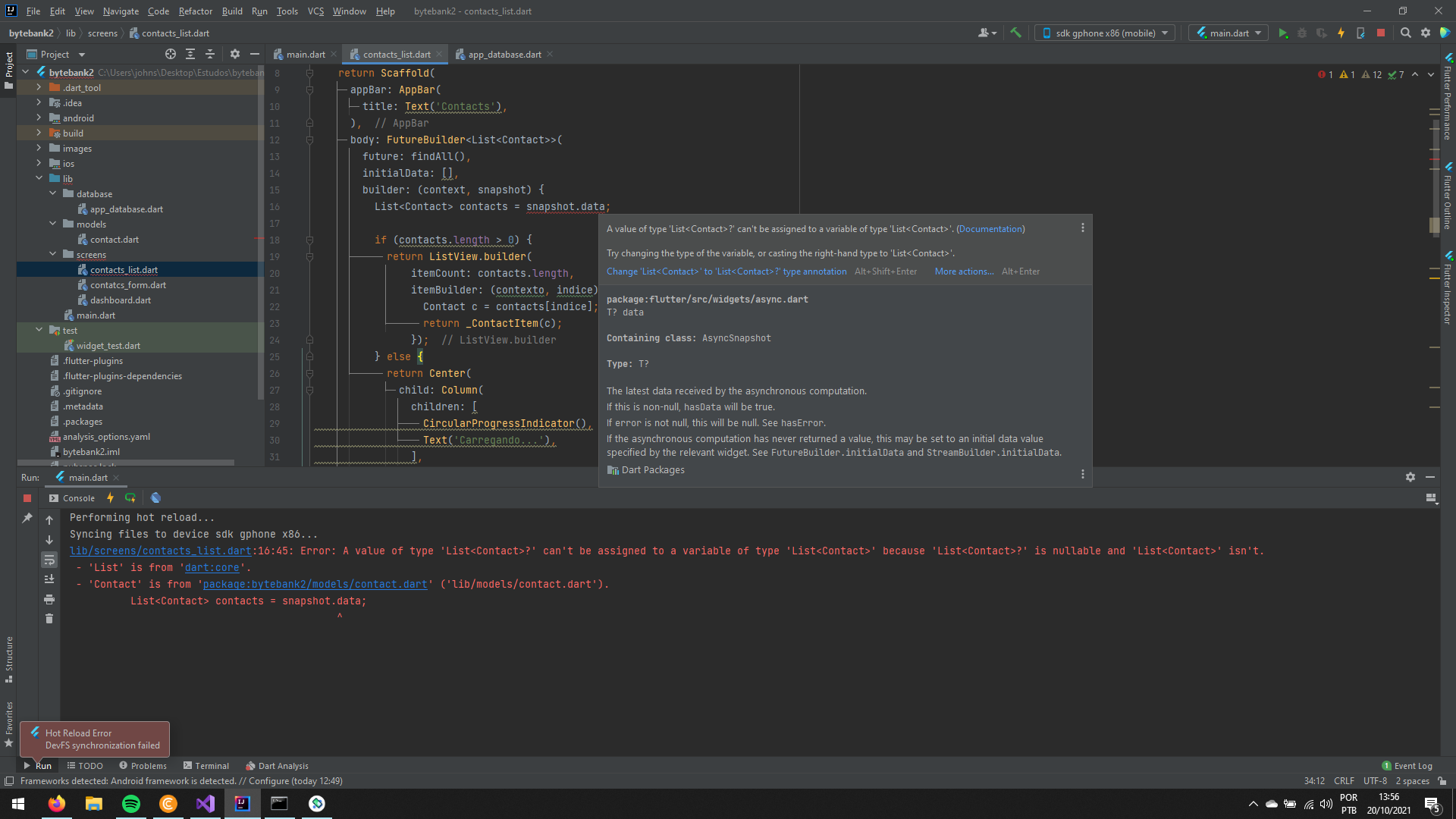
Task: Expand all in the Project panel
Action: coord(190,54)
